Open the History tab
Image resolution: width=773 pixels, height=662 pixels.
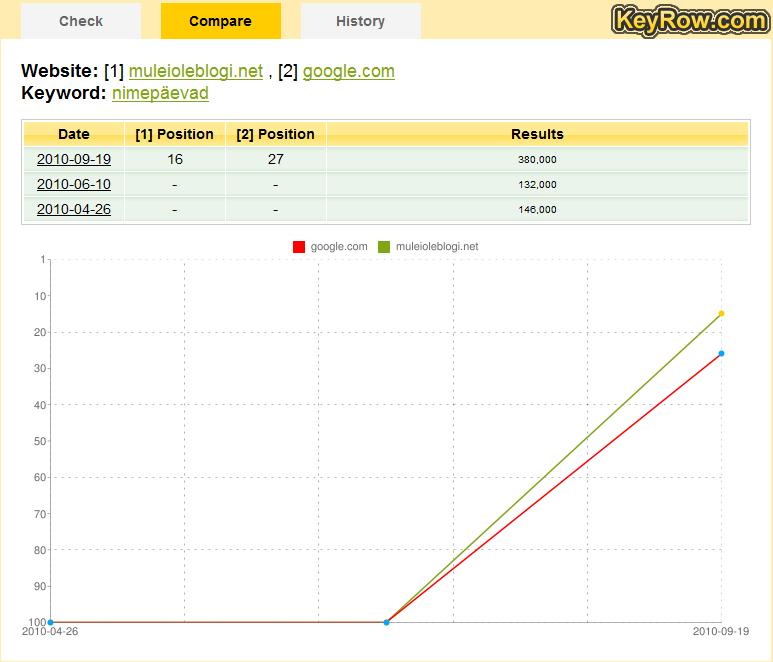click(x=360, y=21)
